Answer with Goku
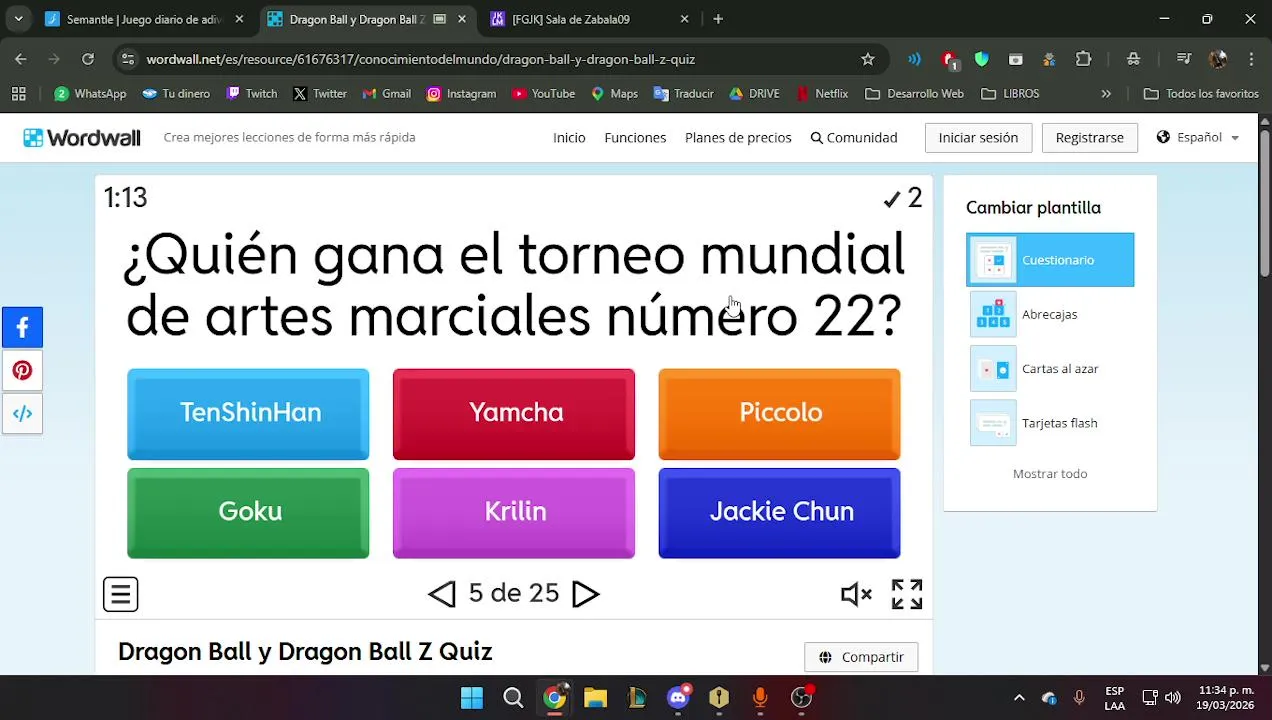Viewport: 1272px width, 720px height. [248, 513]
